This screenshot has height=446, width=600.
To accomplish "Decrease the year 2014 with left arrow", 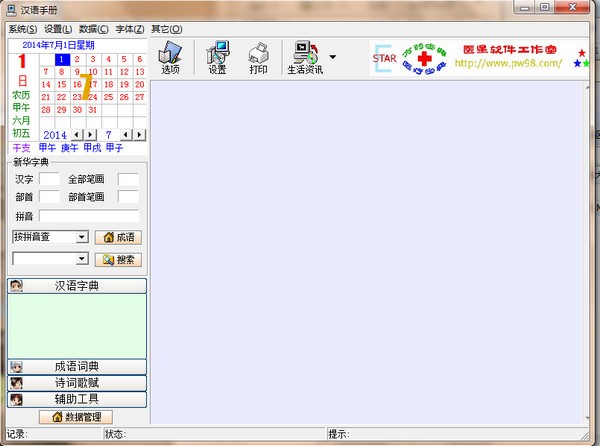I will pos(77,135).
